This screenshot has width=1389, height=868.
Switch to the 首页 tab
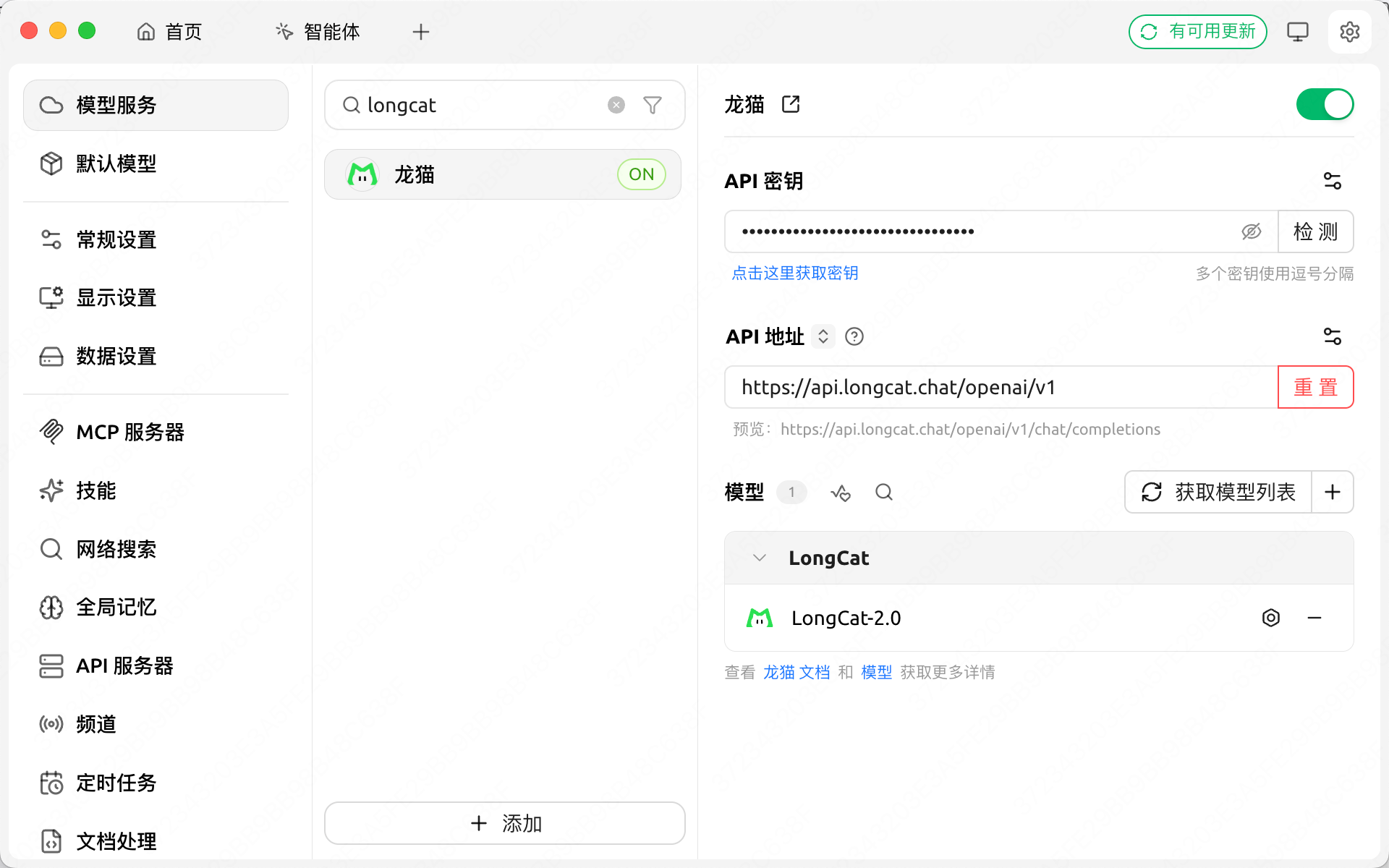(x=170, y=32)
